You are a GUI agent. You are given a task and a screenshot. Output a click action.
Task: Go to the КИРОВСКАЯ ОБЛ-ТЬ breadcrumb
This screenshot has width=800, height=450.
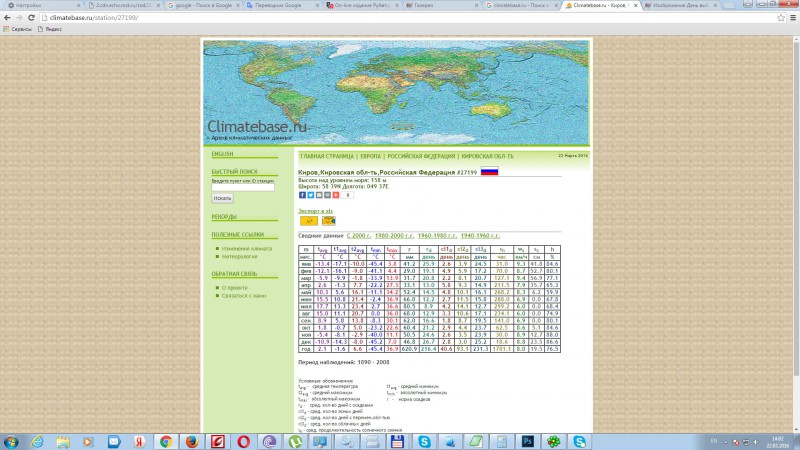coord(488,156)
